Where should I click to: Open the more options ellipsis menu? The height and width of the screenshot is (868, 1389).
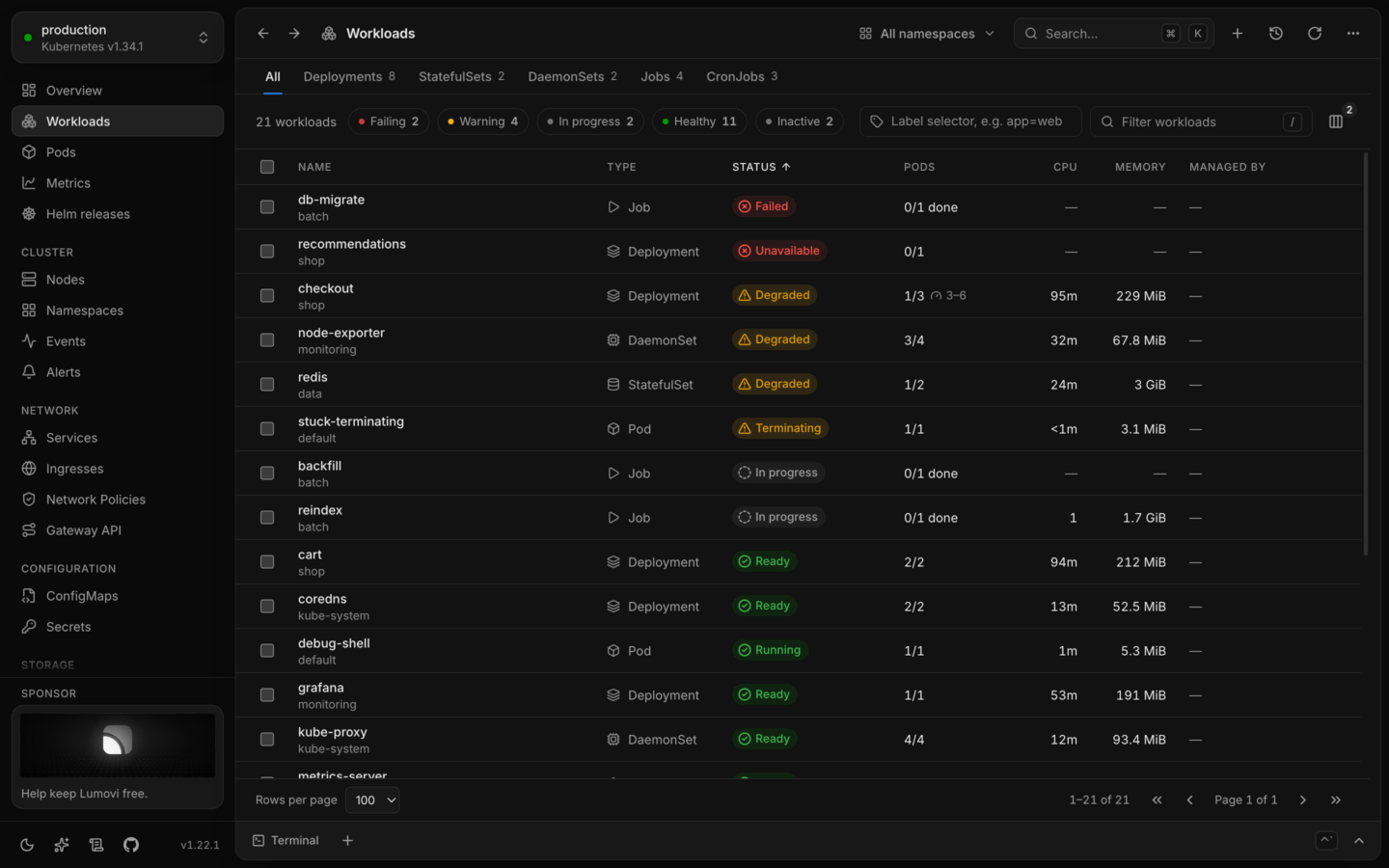1353,34
